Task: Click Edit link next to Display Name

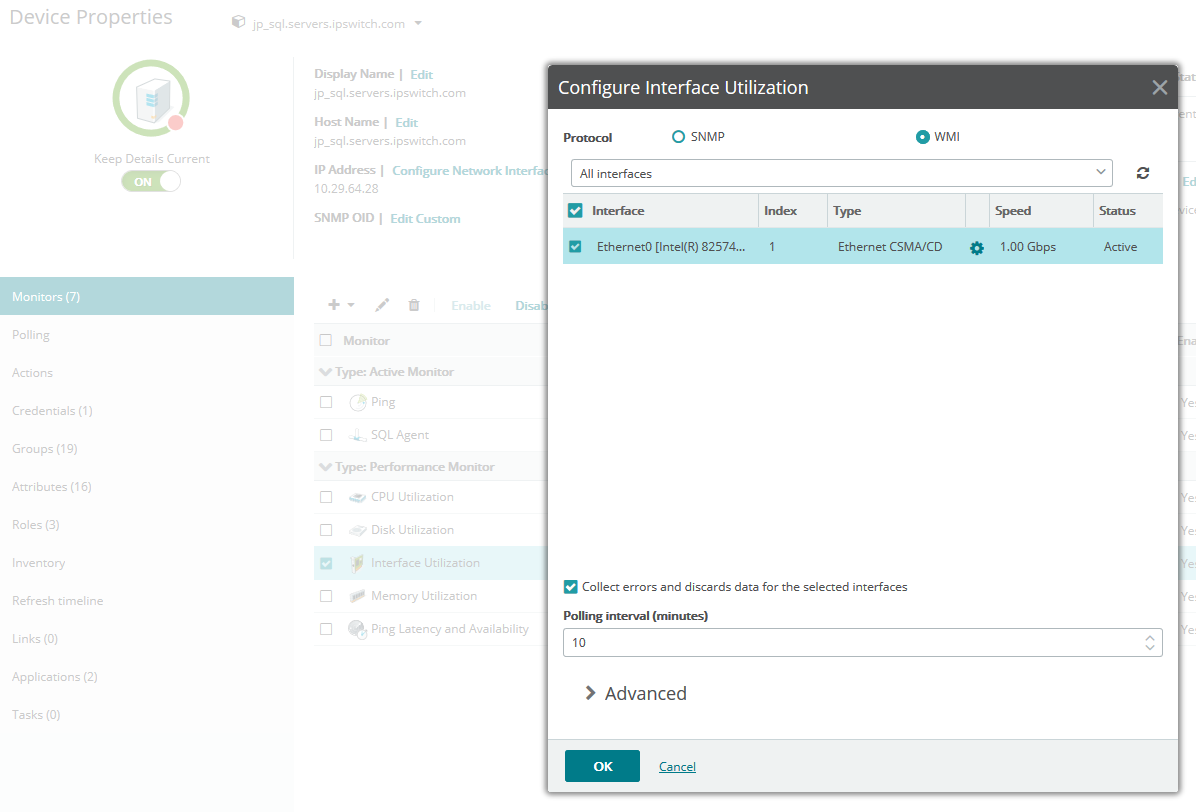Action: [421, 74]
